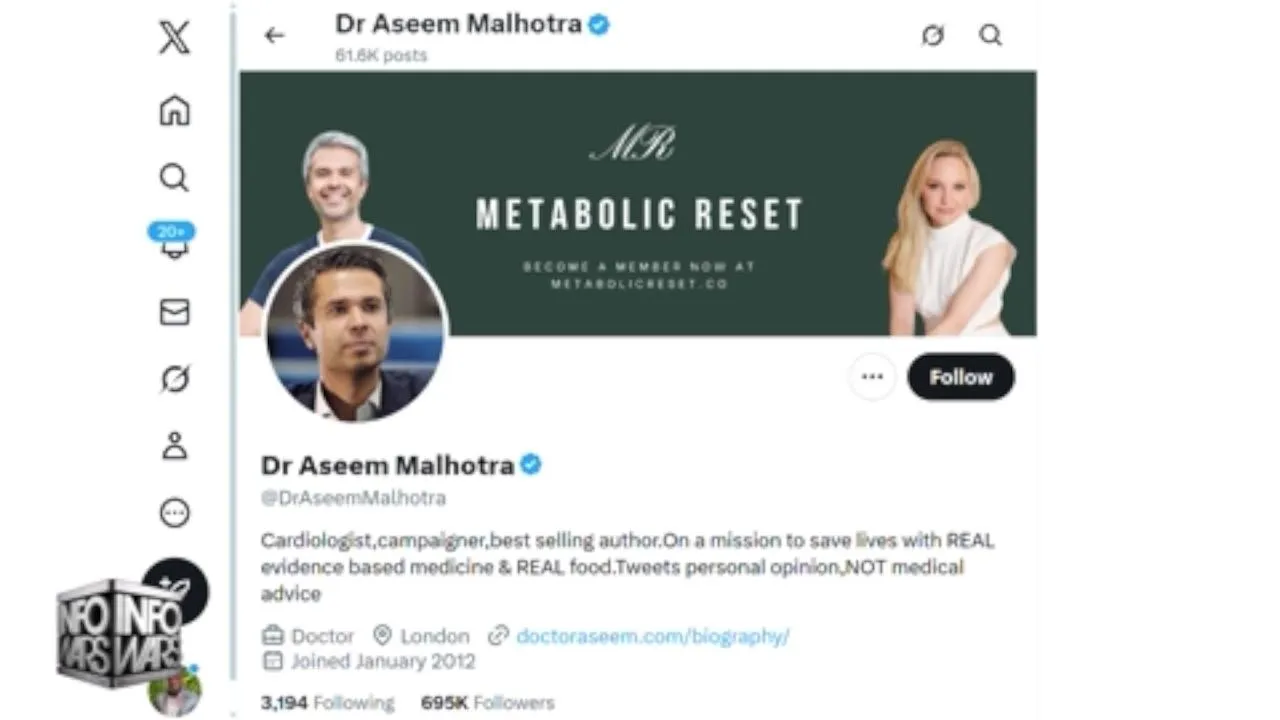This screenshot has height=720, width=1280.
Task: Click the Grok icon in profile header
Action: click(932, 36)
